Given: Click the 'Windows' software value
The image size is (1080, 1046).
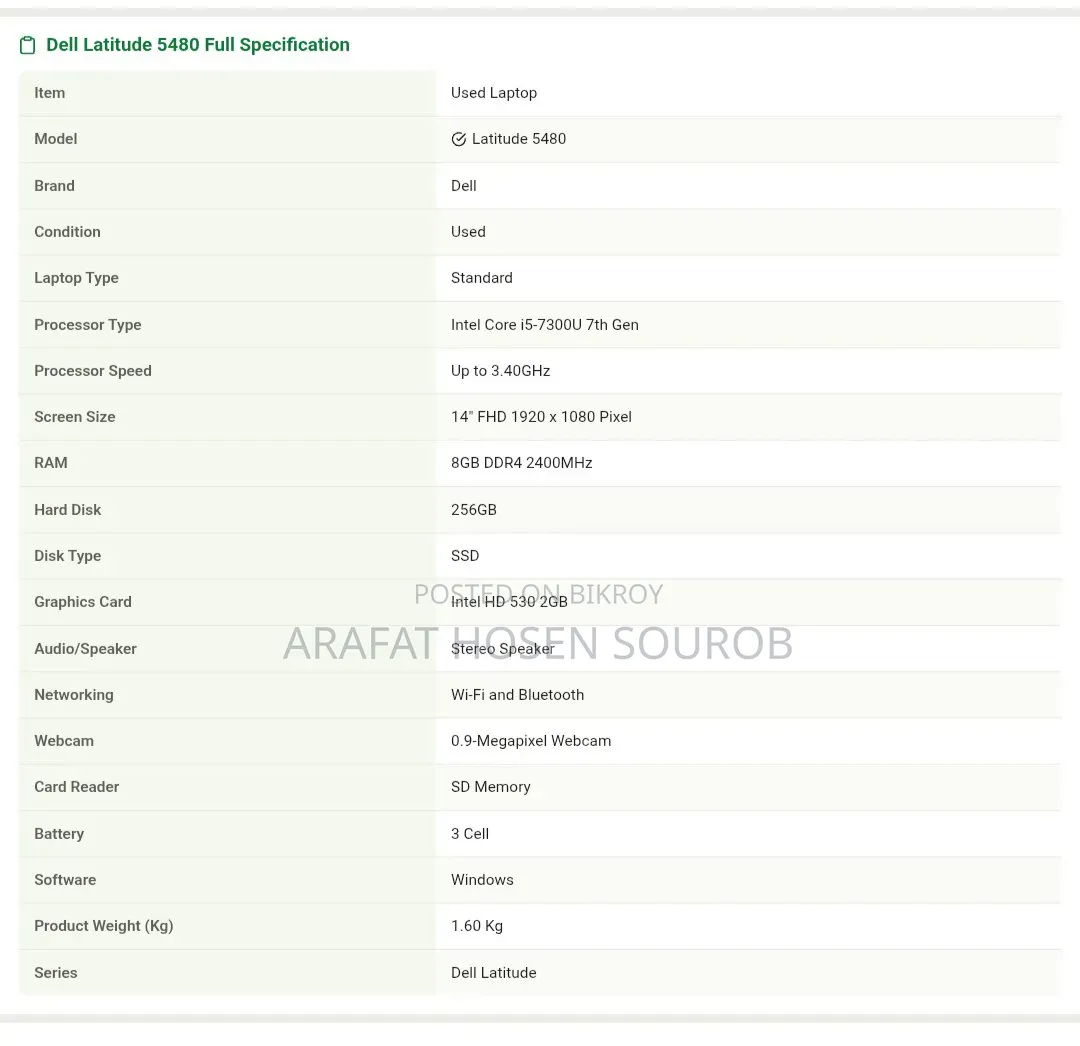Looking at the screenshot, I should 482,881.
